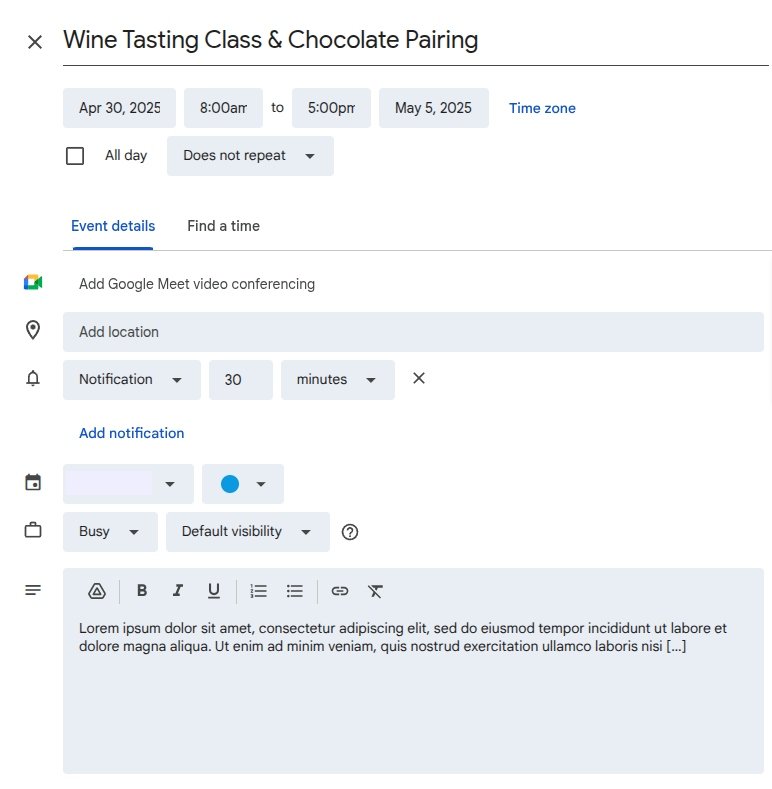The height and width of the screenshot is (789, 772).
Task: Apply underline formatting to description
Action: pos(214,591)
